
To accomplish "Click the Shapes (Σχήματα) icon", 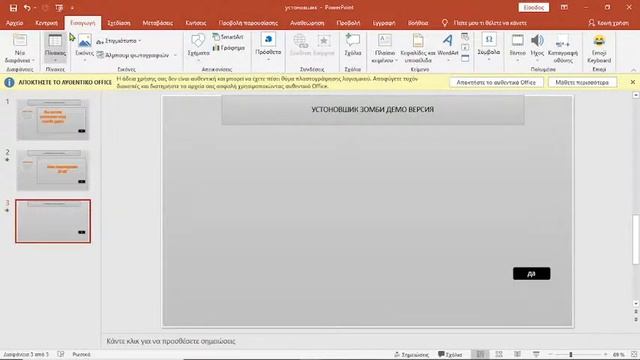I will click(x=198, y=40).
